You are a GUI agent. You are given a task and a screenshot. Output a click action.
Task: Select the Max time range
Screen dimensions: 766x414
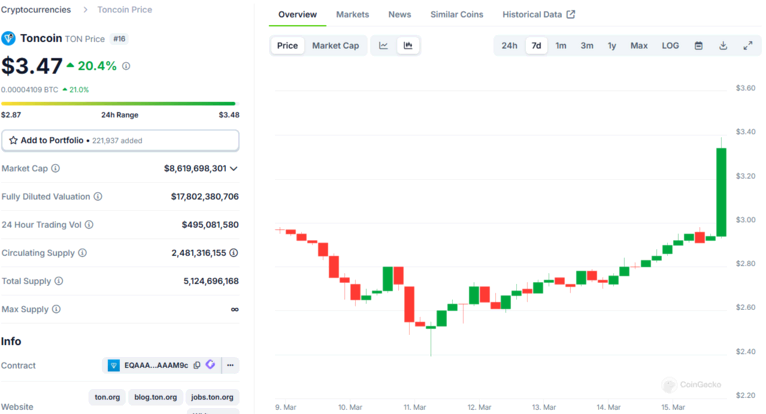(638, 46)
